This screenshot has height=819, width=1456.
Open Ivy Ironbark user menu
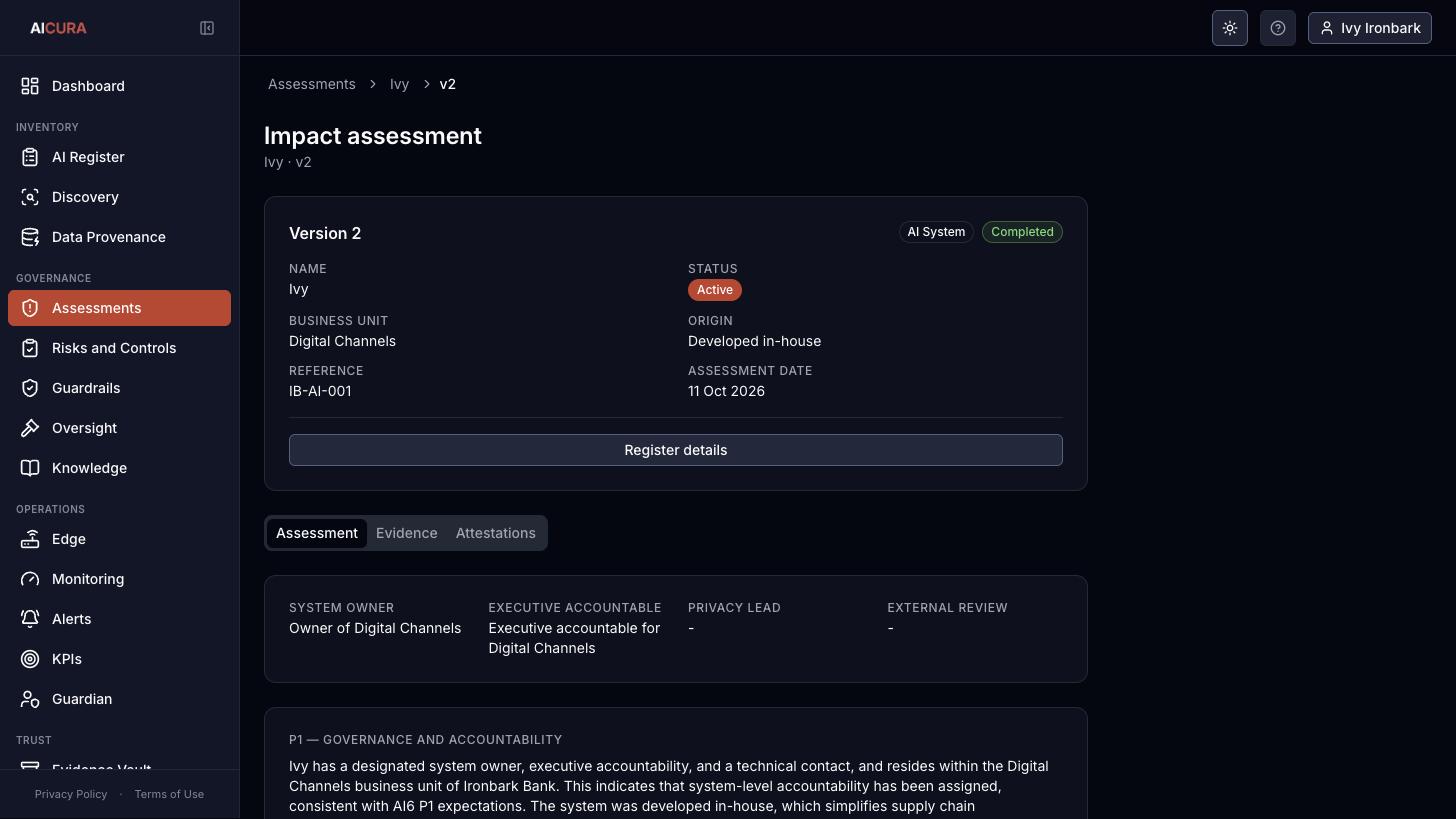pos(1370,28)
